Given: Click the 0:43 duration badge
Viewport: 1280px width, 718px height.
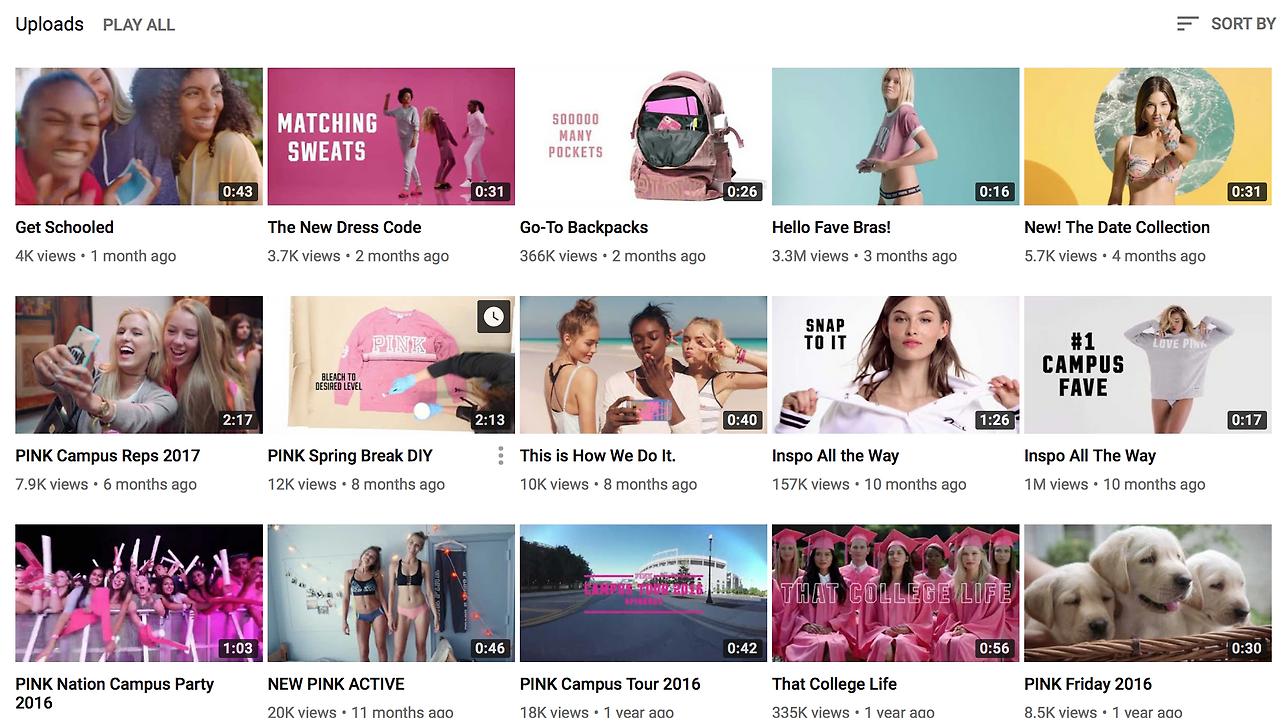Looking at the screenshot, I should [x=238, y=192].
